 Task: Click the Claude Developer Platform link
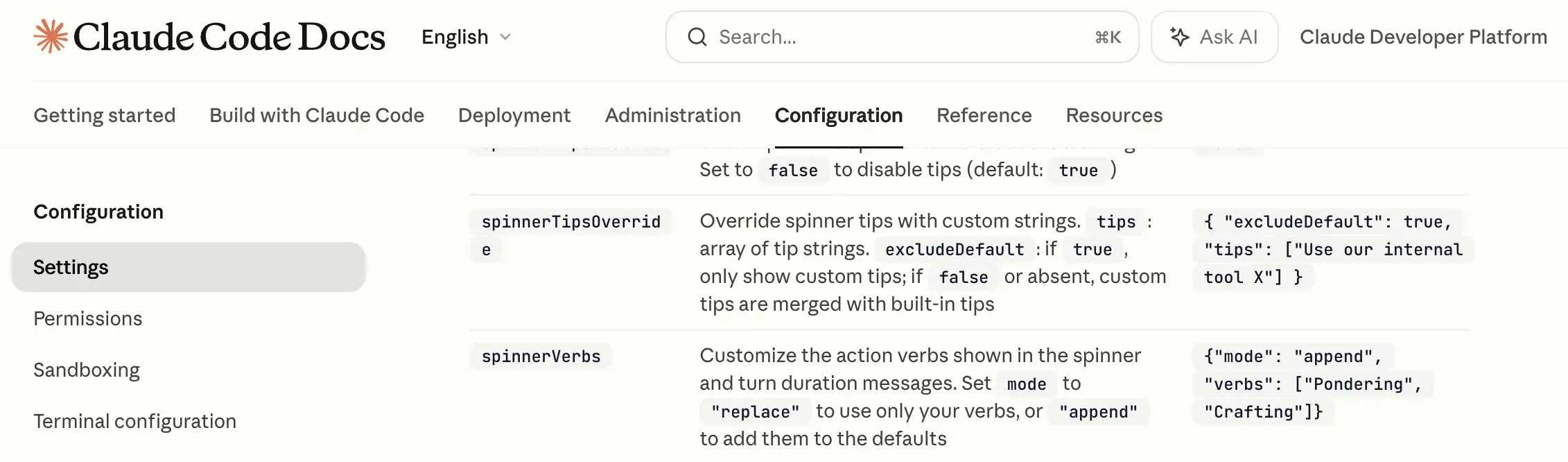pyautogui.click(x=1424, y=37)
